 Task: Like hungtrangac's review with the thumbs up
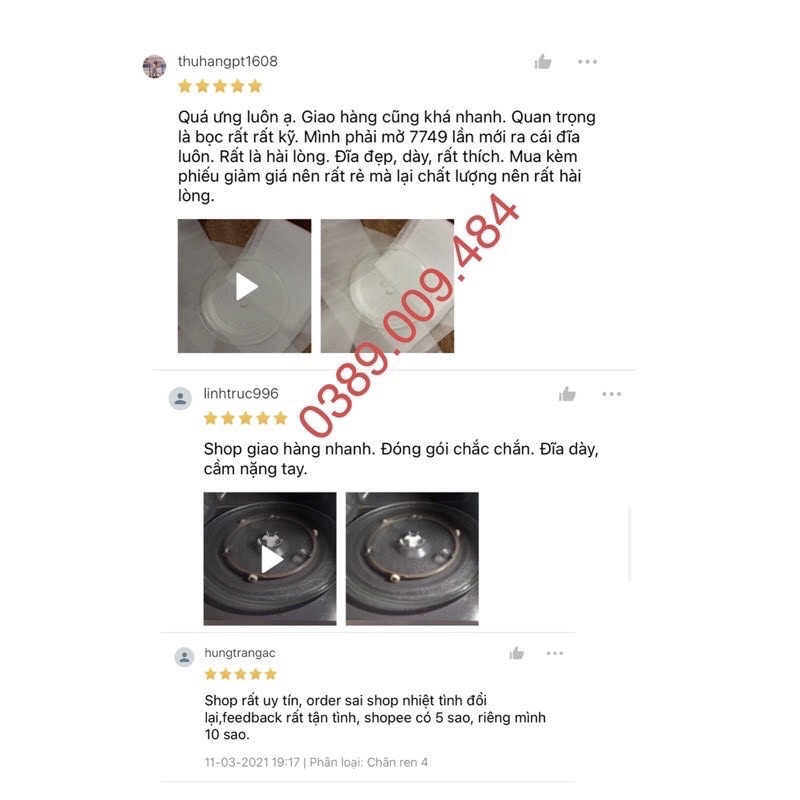[517, 653]
